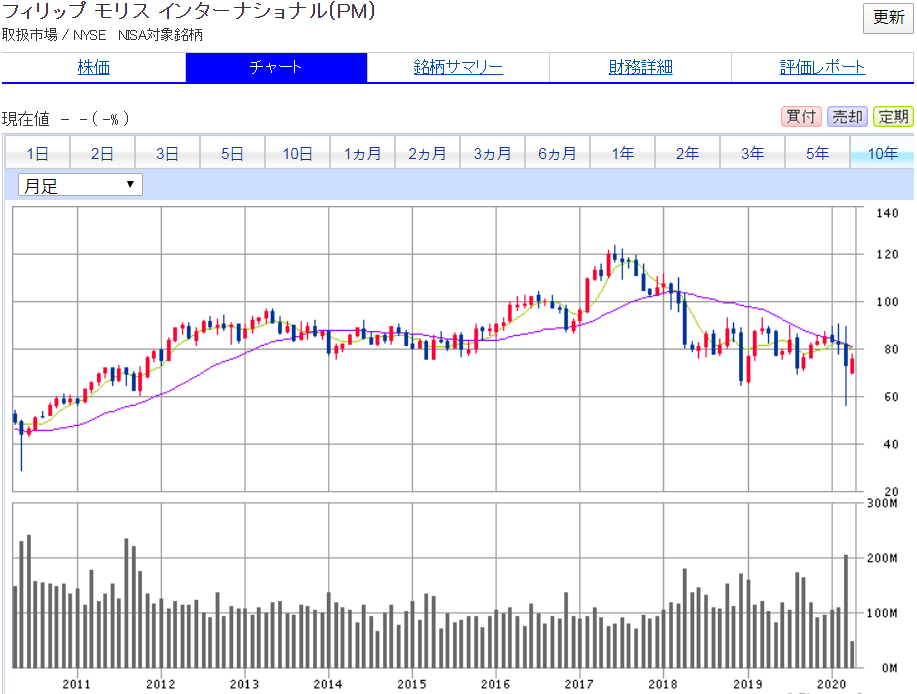Click the 取扱市場 / NYSE text
The width and height of the screenshot is (917, 694).
[x=54, y=35]
